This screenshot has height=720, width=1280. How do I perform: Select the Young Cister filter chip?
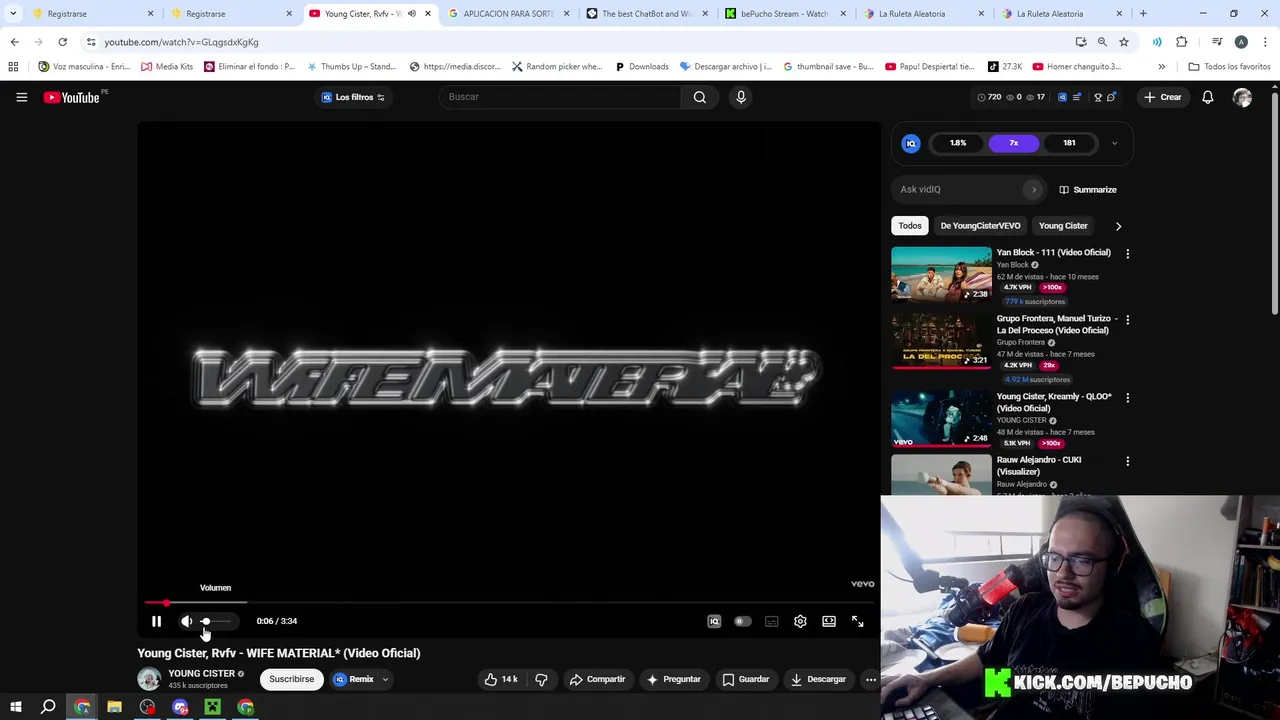(x=1063, y=226)
